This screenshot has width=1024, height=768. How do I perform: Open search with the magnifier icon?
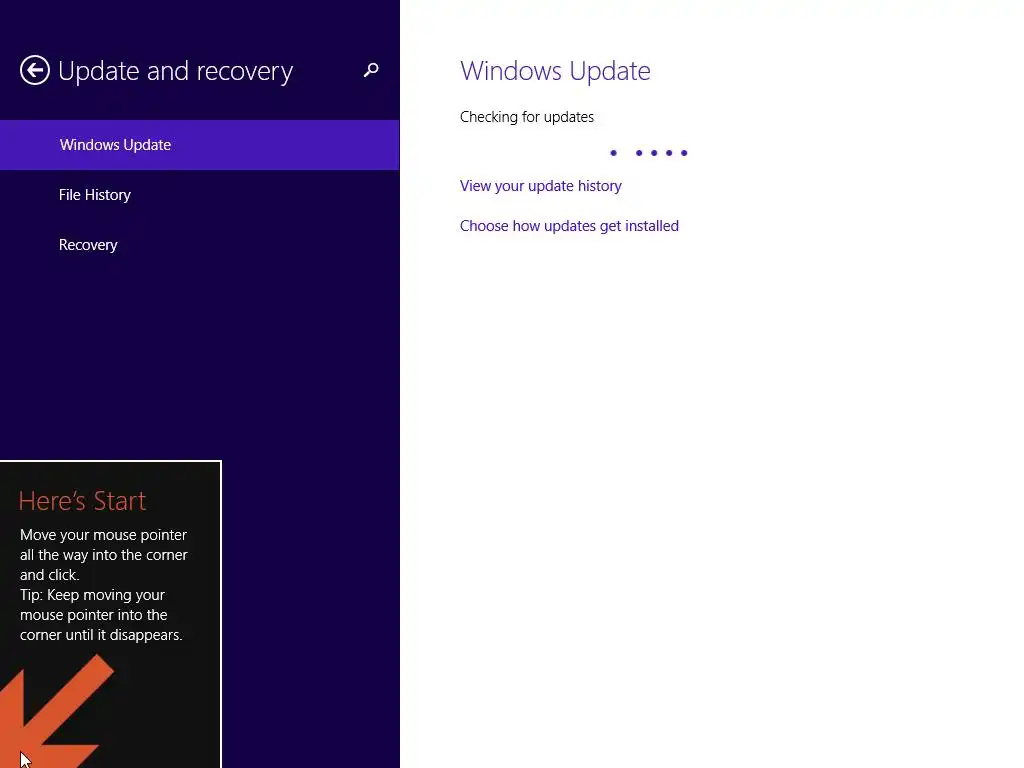pyautogui.click(x=371, y=70)
